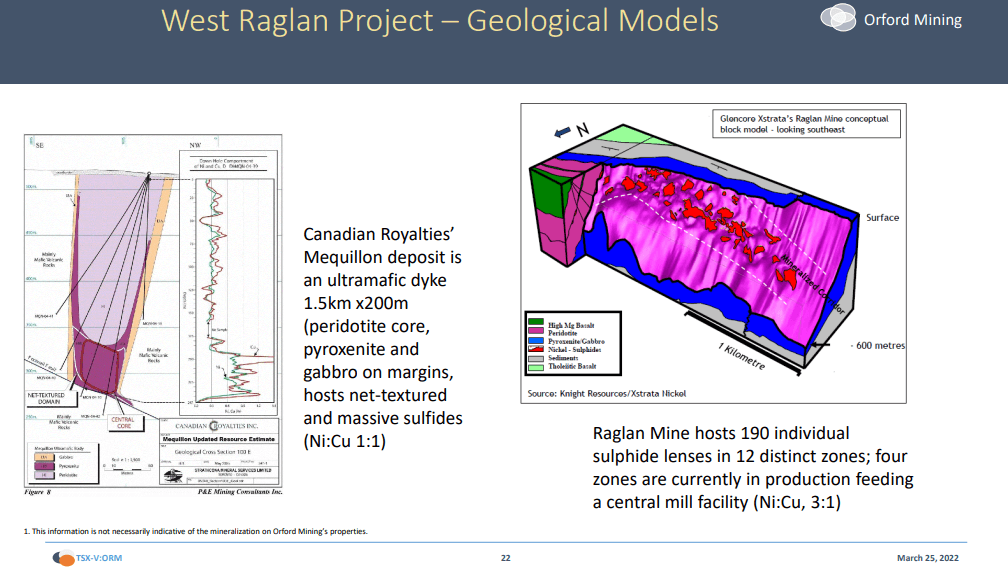Click the Mineralized Corridor label
Screen dimensions: 1008x568
coord(813,283)
